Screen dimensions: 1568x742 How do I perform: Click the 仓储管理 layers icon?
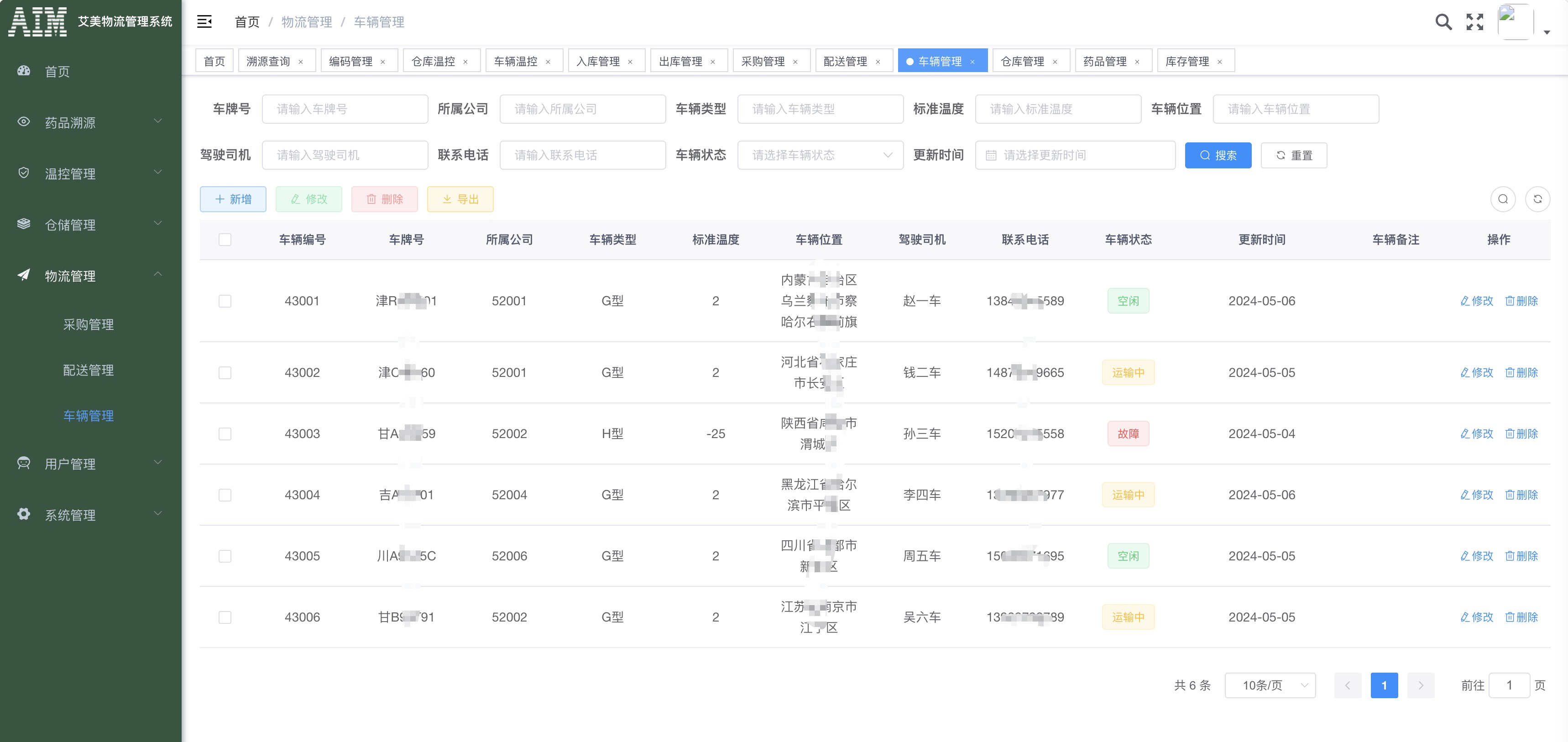[24, 224]
